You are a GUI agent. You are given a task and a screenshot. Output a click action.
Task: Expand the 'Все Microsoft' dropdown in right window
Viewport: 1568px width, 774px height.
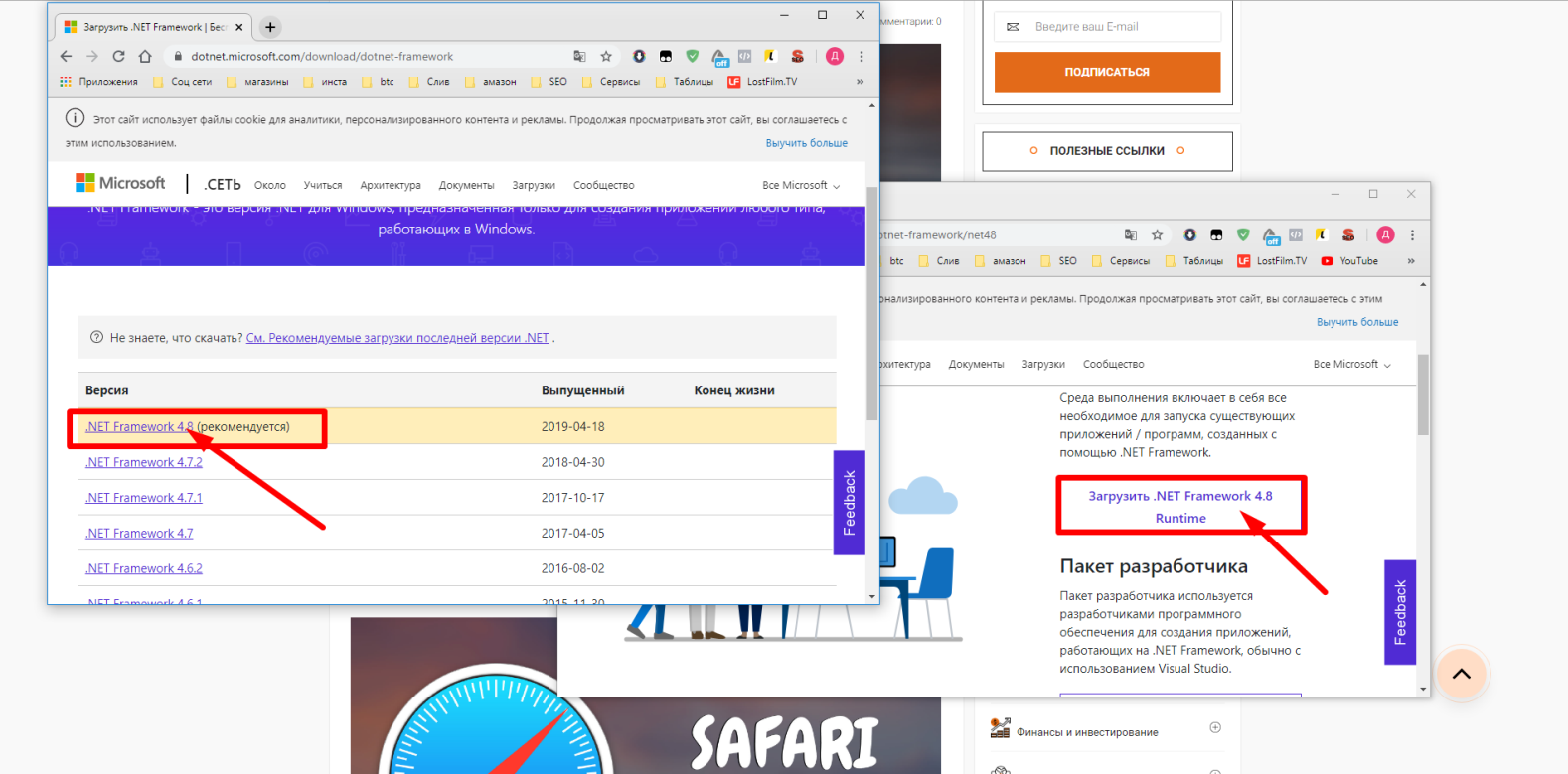point(1351,364)
